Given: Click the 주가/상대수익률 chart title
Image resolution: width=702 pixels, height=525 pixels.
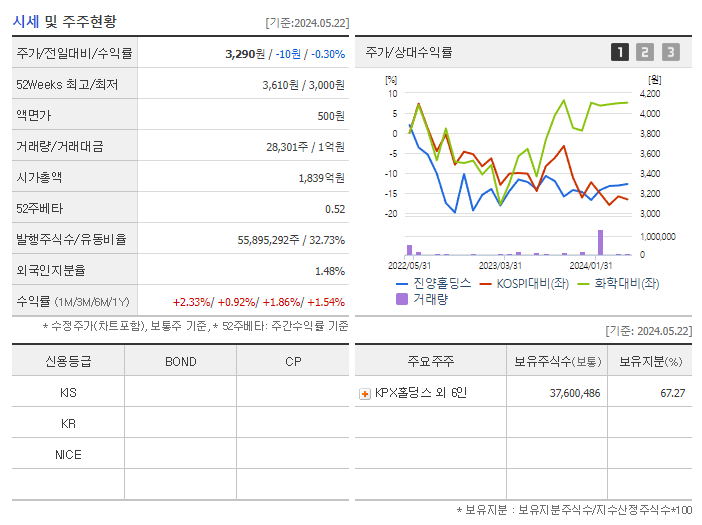Looking at the screenshot, I should [409, 52].
